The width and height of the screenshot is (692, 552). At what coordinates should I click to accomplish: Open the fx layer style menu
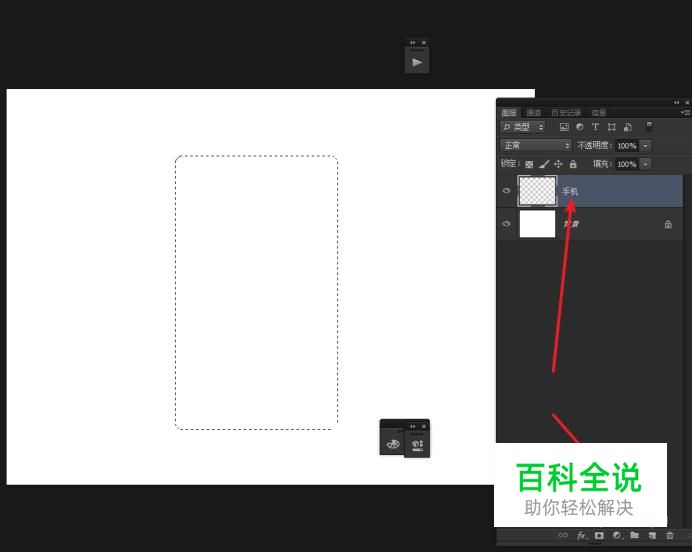(582, 535)
